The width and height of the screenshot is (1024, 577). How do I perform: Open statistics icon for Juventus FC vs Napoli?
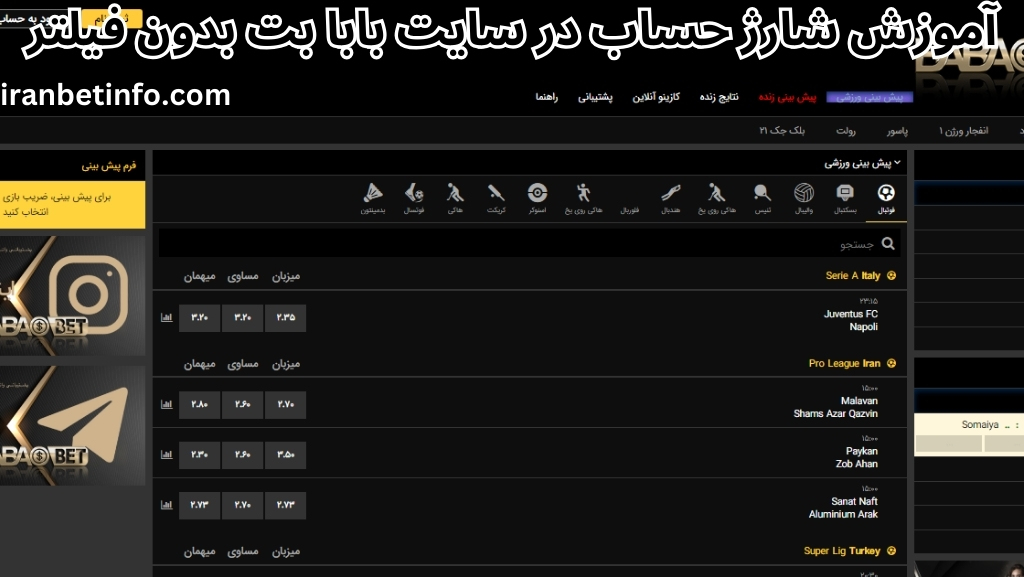tap(167, 317)
